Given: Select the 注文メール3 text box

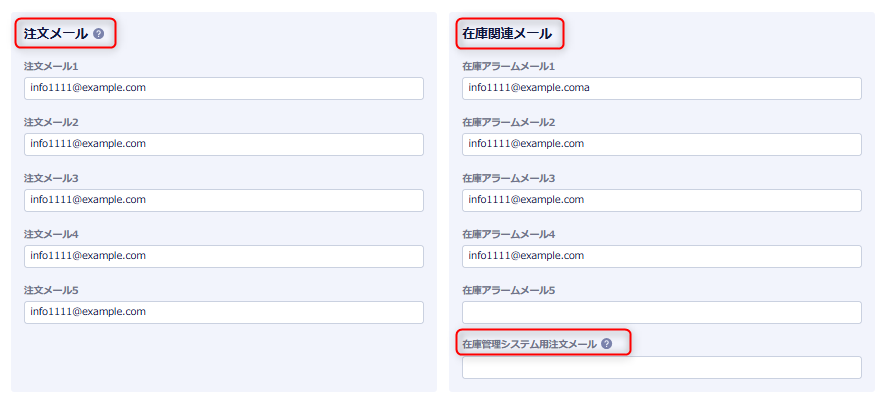Looking at the screenshot, I should (224, 200).
